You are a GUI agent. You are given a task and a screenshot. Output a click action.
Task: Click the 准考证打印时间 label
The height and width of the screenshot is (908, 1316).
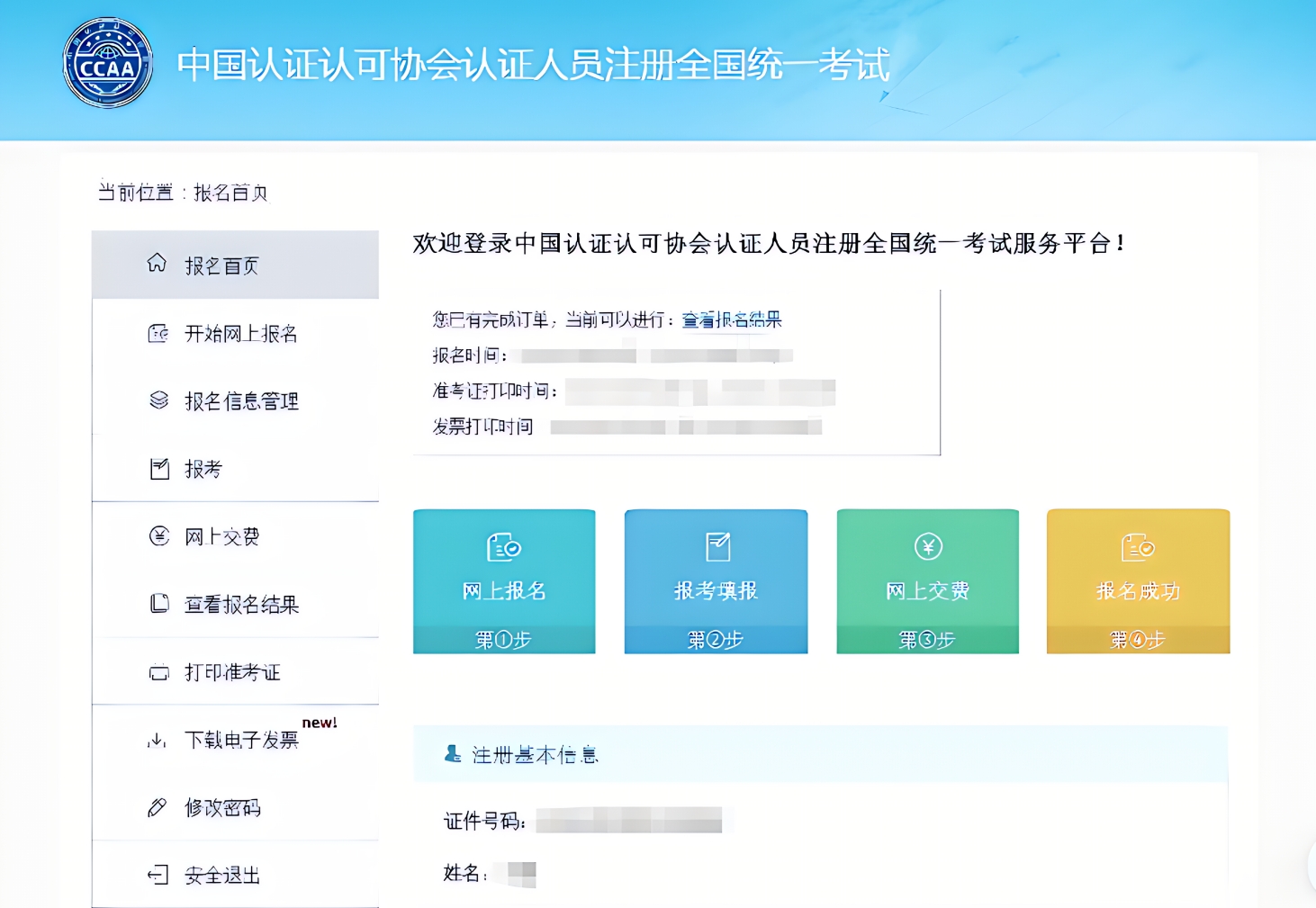pyautogui.click(x=495, y=391)
